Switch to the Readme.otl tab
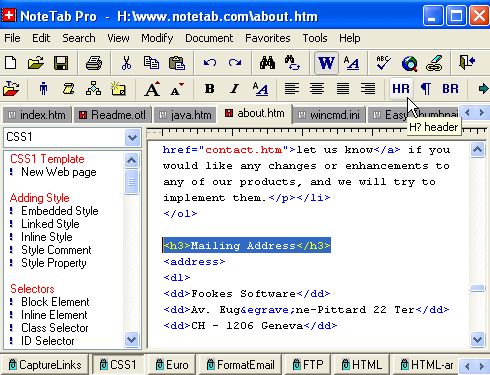Image resolution: width=490 pixels, height=375 pixels. click(112, 115)
